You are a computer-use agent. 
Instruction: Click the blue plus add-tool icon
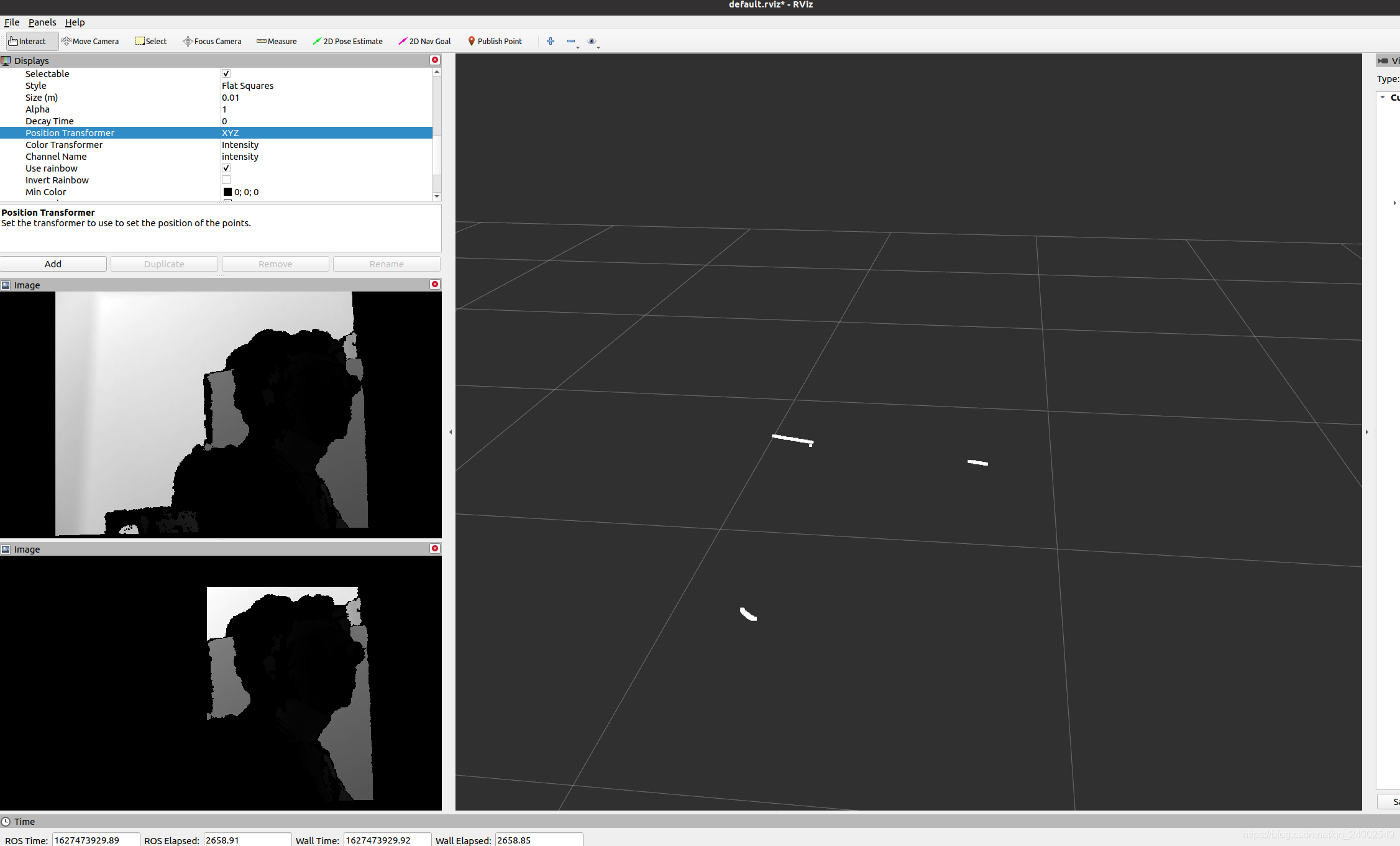point(551,42)
